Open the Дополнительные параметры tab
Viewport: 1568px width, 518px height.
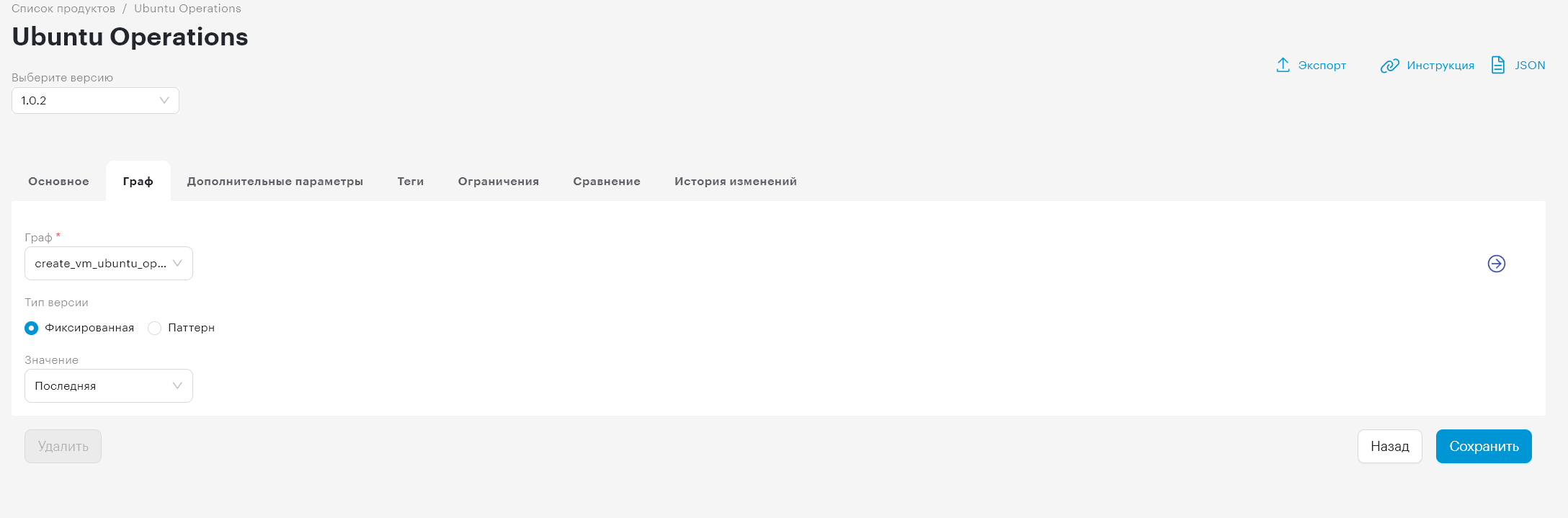pos(275,182)
